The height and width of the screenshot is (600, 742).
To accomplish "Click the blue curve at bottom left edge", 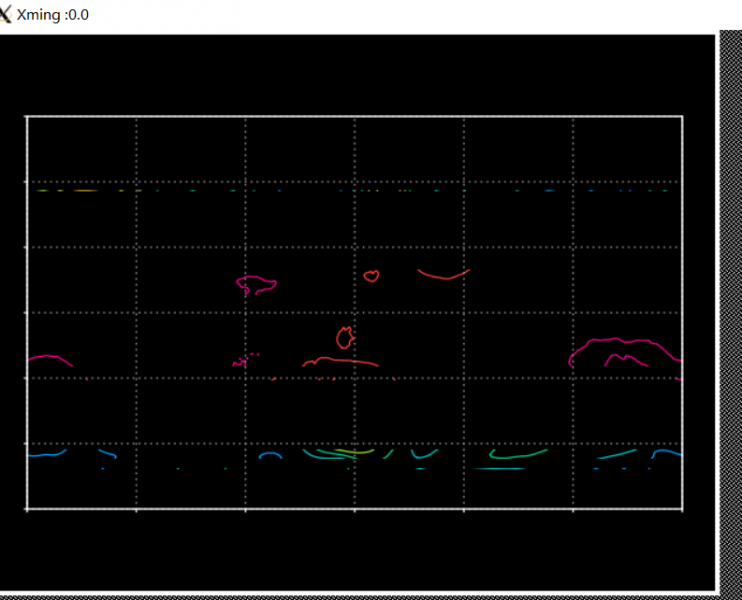I will (45, 454).
